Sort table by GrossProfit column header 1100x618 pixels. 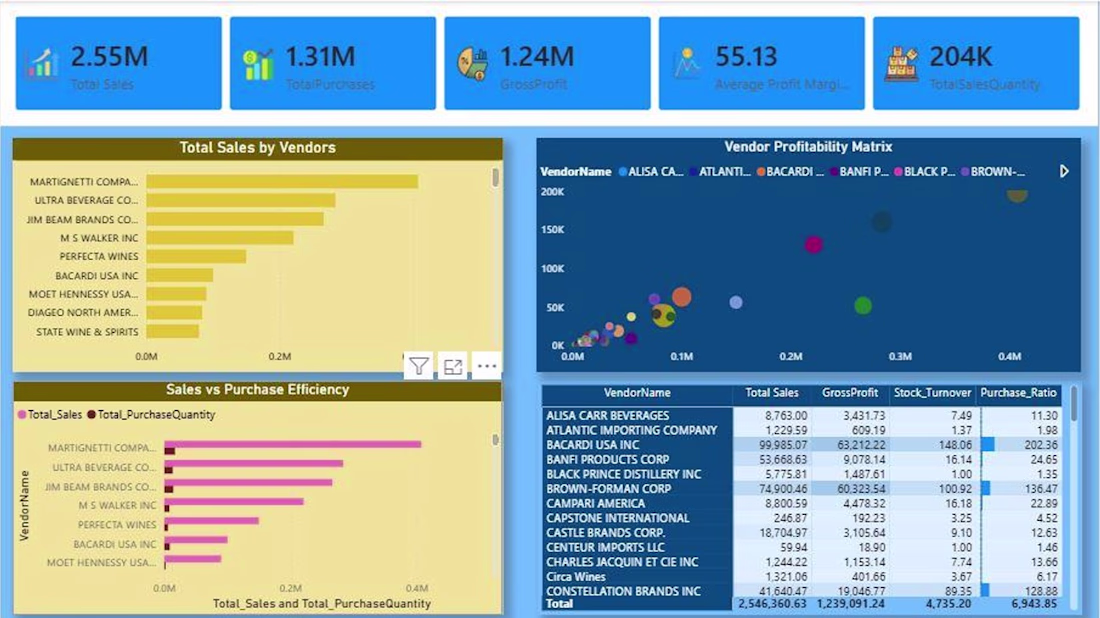[x=850, y=393]
